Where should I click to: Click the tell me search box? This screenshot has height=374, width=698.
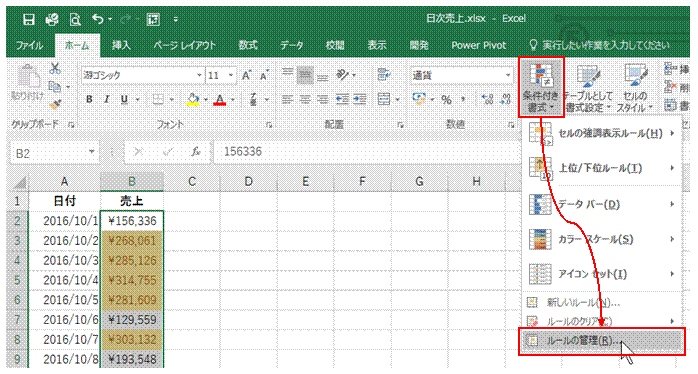(599, 45)
